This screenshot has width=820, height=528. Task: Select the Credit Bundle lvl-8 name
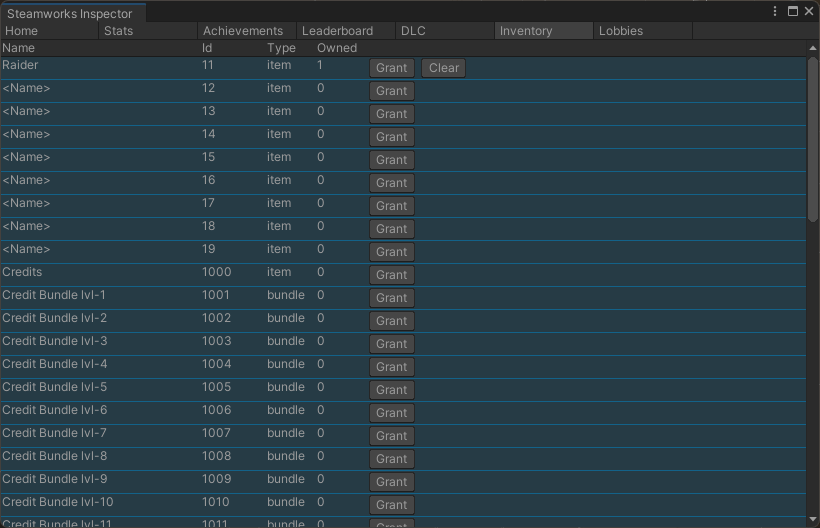(54, 456)
